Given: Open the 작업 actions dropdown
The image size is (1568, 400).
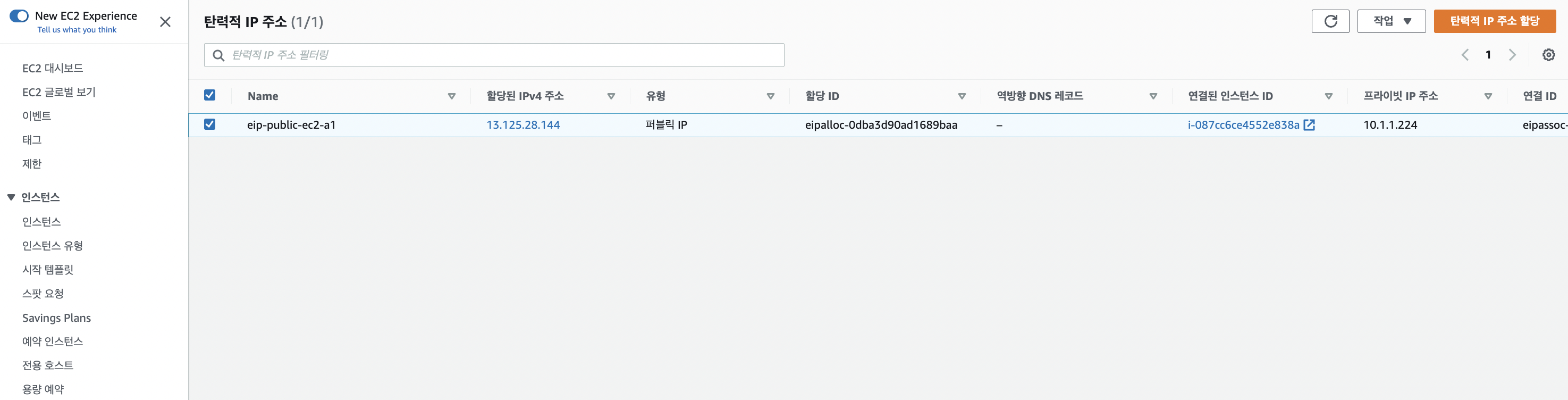Looking at the screenshot, I should [1391, 21].
